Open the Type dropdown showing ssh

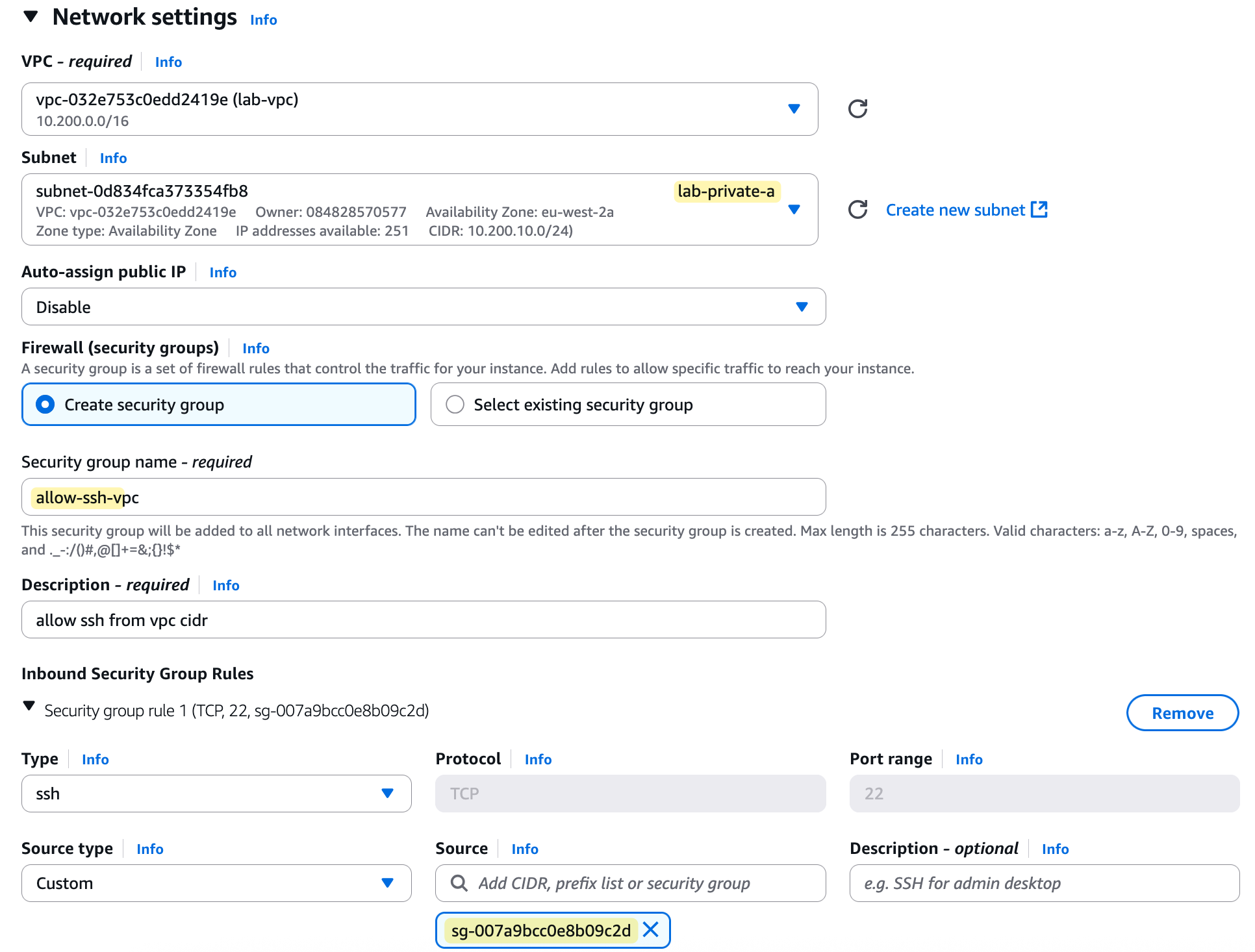[388, 793]
